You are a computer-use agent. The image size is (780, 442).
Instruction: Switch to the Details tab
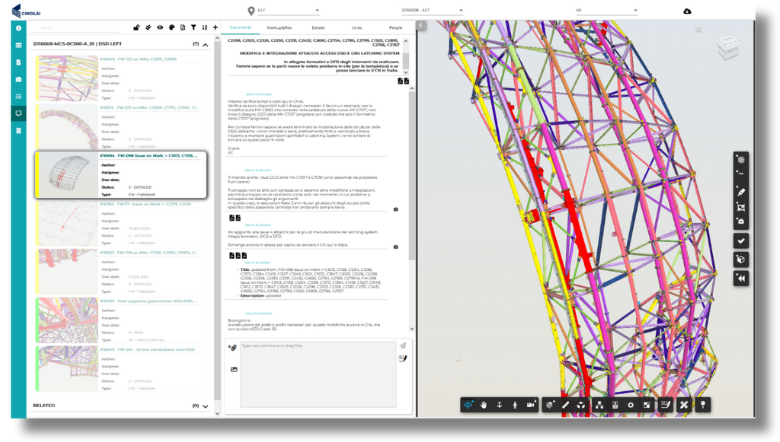click(318, 28)
